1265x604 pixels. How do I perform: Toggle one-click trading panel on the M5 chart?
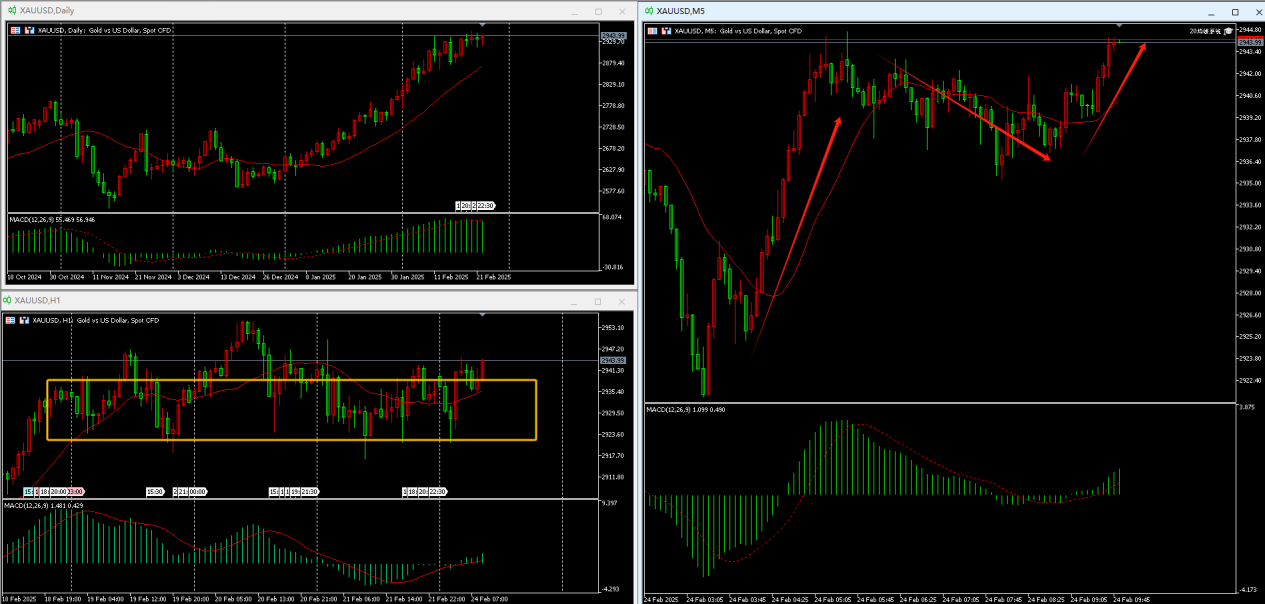653,31
